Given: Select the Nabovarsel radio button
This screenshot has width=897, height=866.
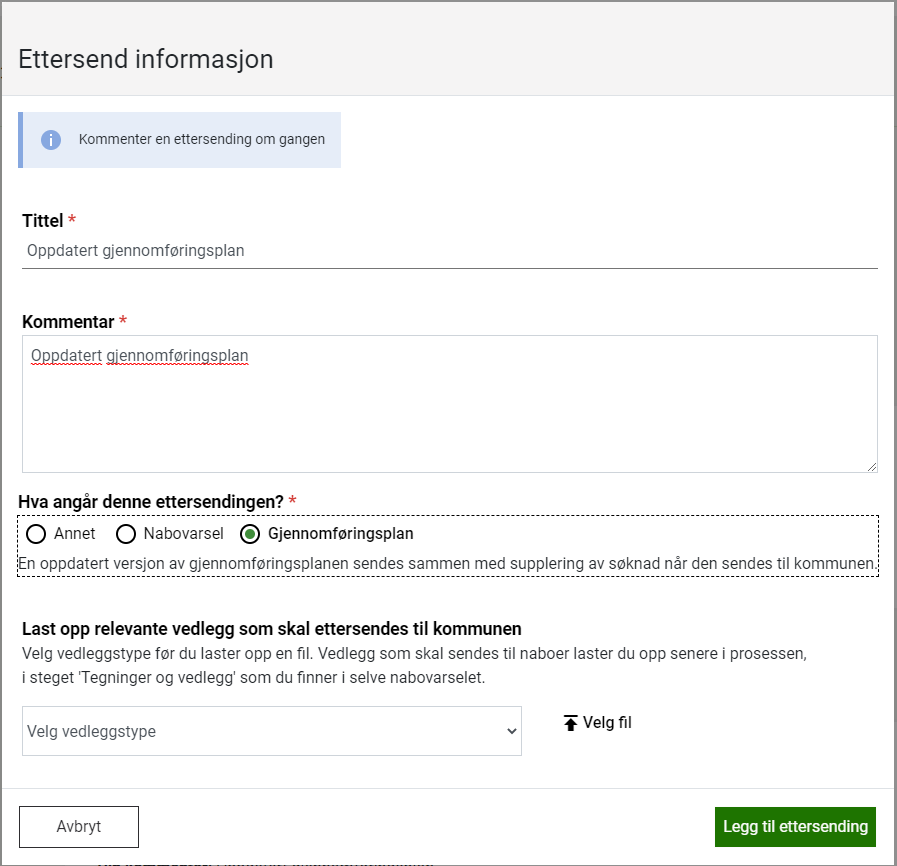Looking at the screenshot, I should point(126,534).
